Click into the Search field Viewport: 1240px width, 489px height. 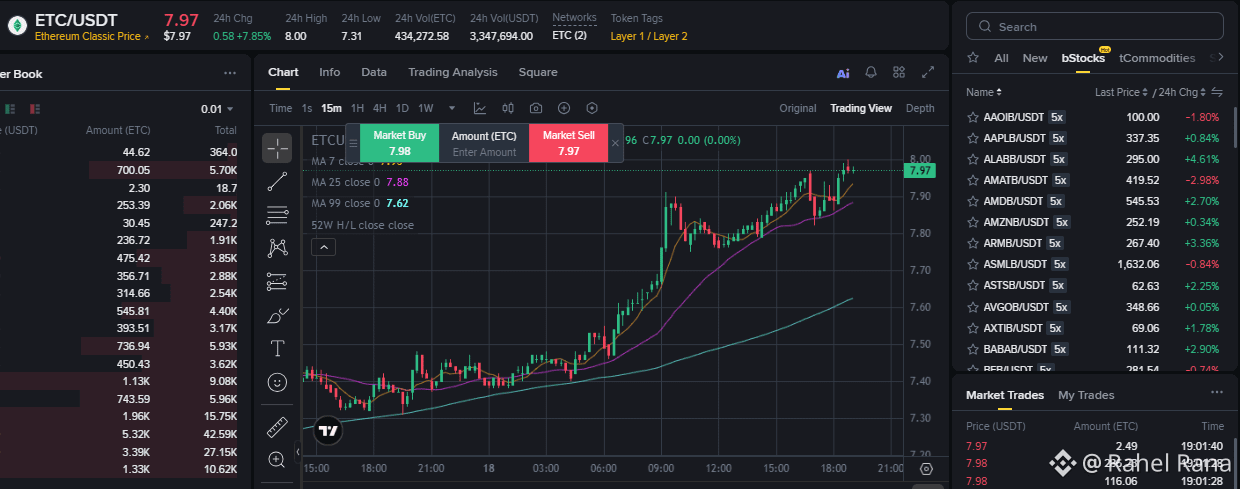tap(1097, 27)
